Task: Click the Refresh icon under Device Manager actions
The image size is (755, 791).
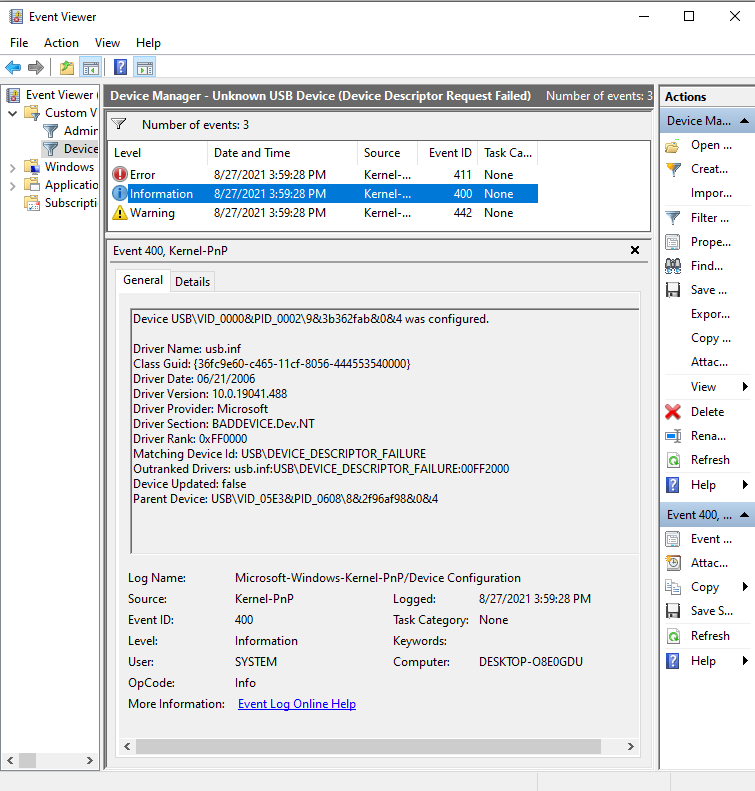Action: click(673, 460)
